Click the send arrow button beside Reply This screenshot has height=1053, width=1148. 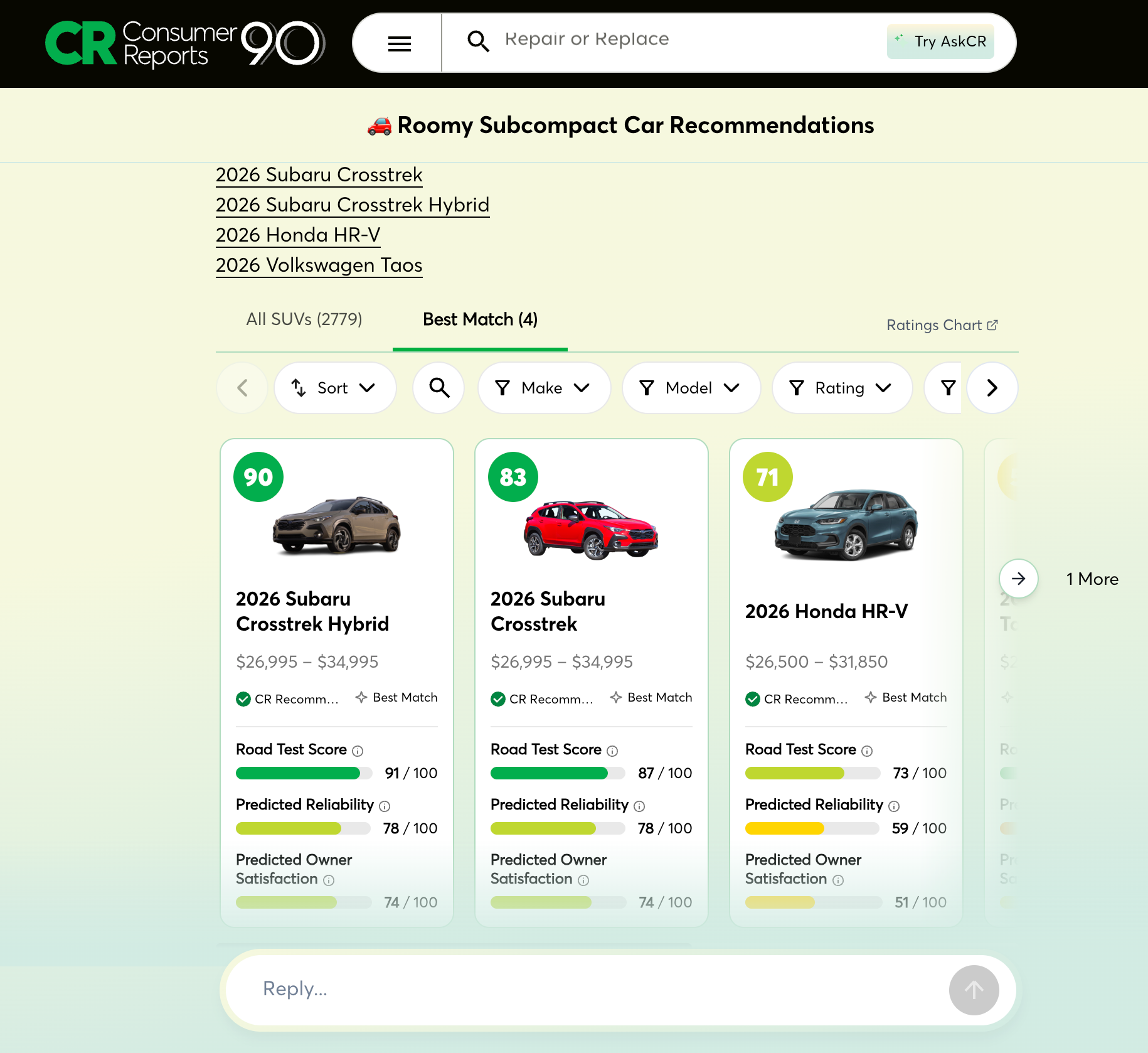[974, 990]
